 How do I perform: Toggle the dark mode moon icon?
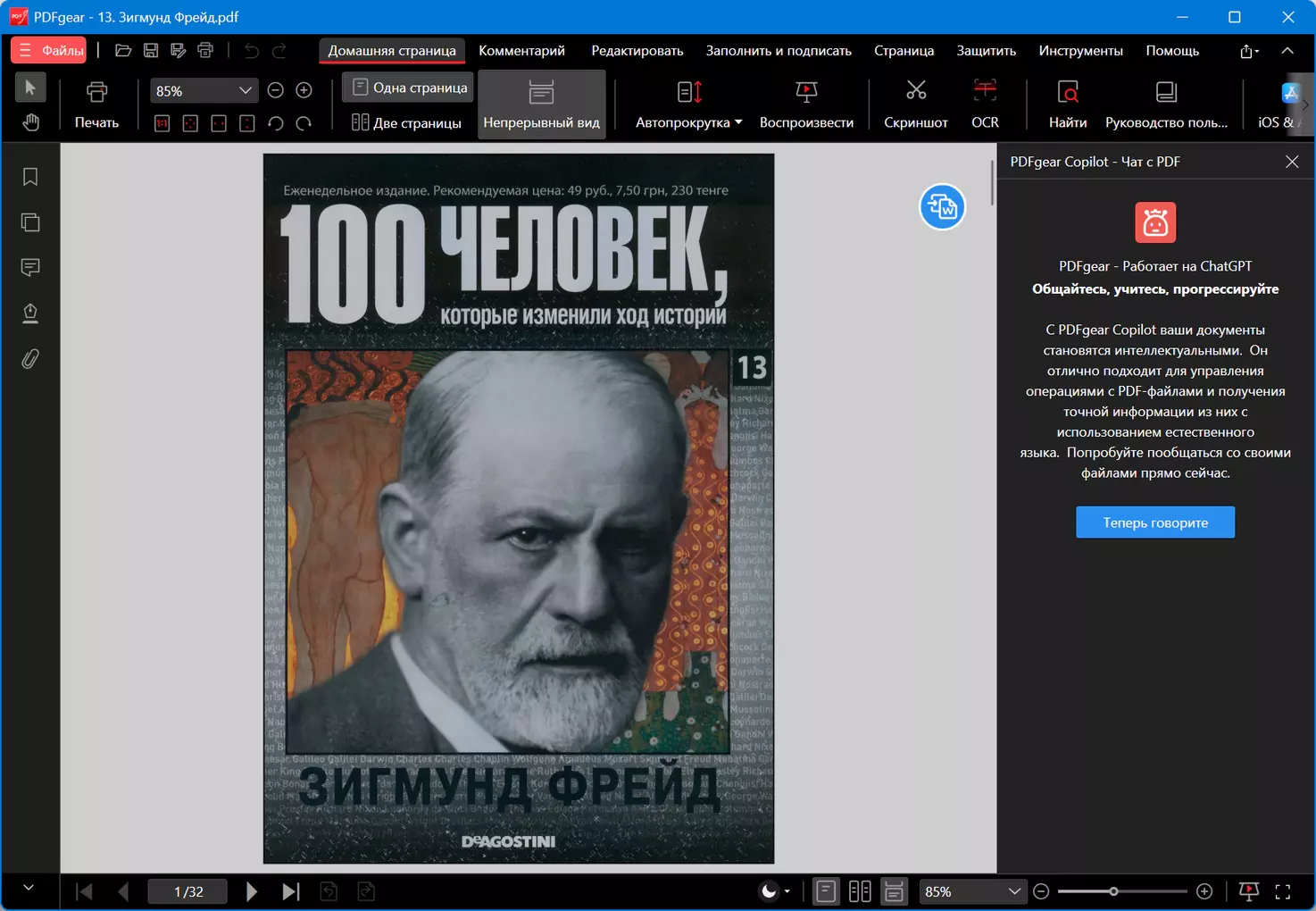coord(768,891)
